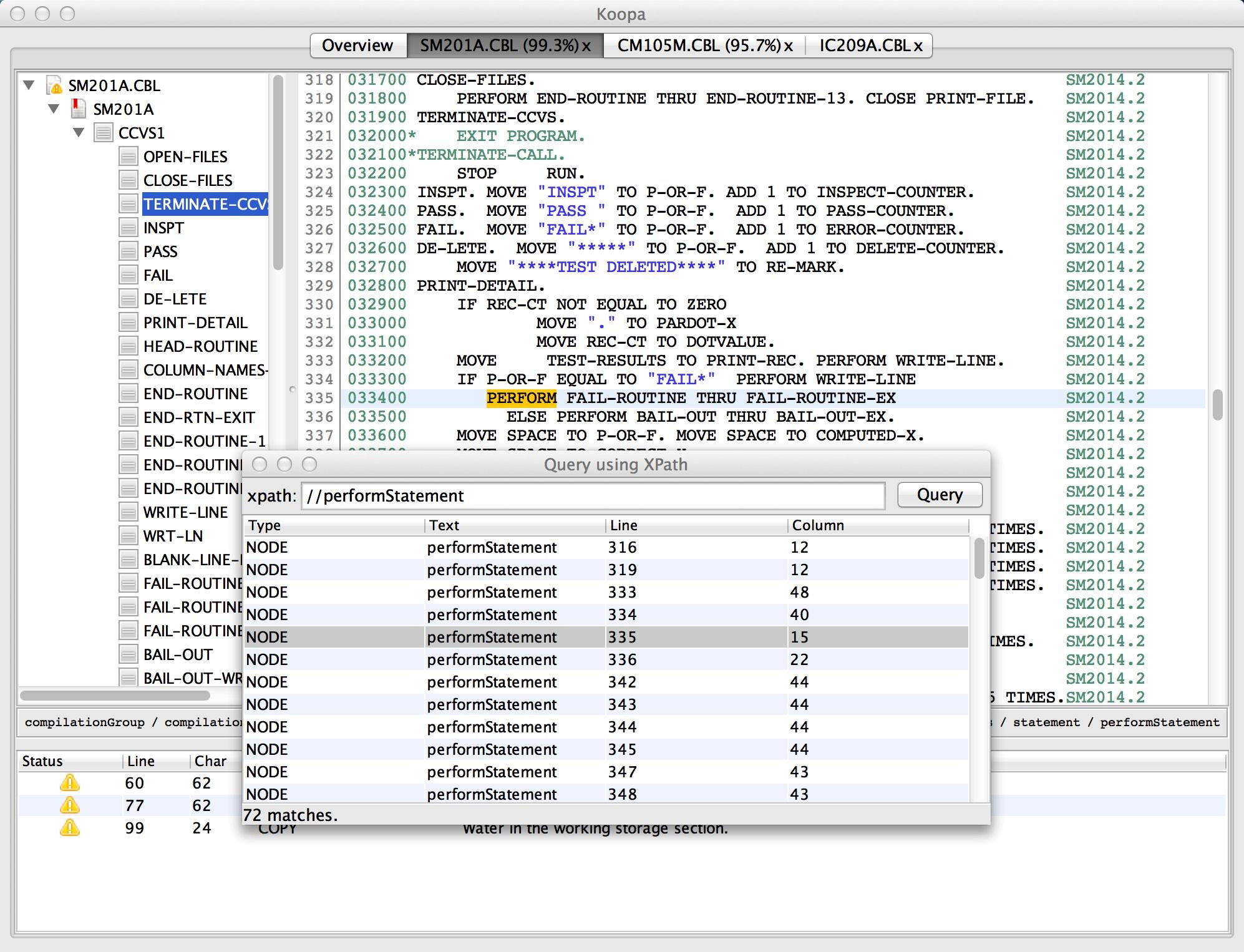Click the warning icon on line 99 row
Screen dimensions: 1244x952
coord(69,828)
